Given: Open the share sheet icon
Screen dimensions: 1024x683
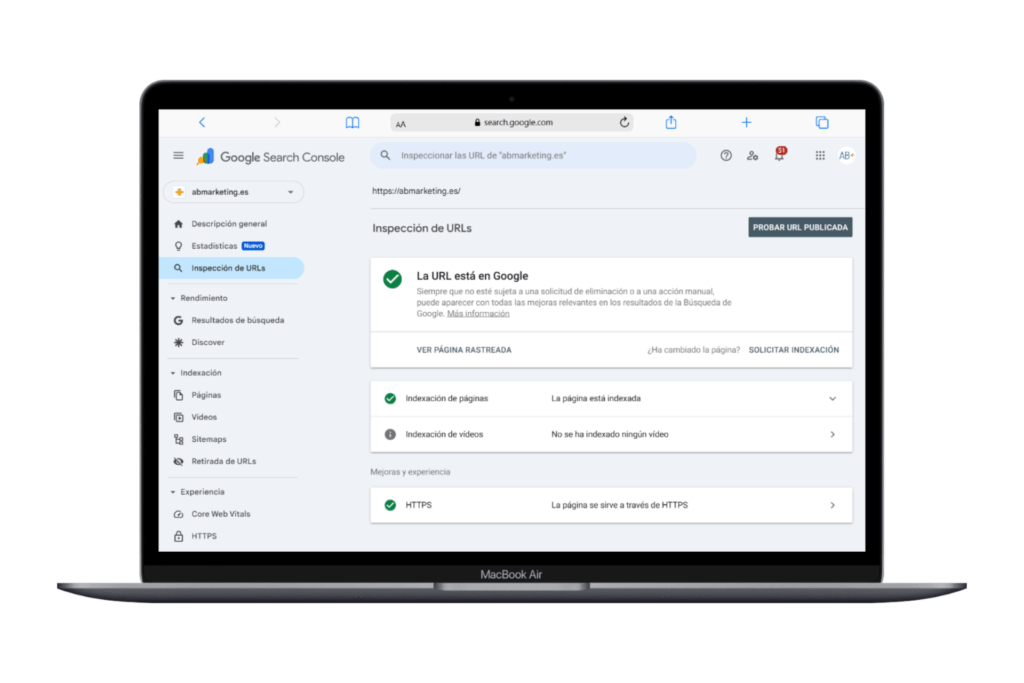Looking at the screenshot, I should click(671, 122).
